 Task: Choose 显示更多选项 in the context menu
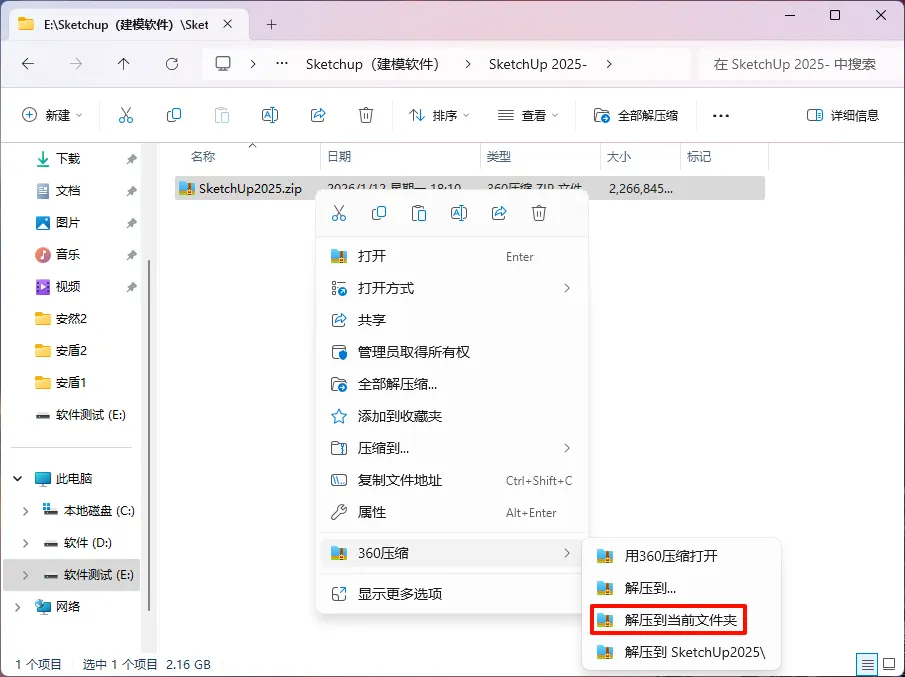[452, 593]
